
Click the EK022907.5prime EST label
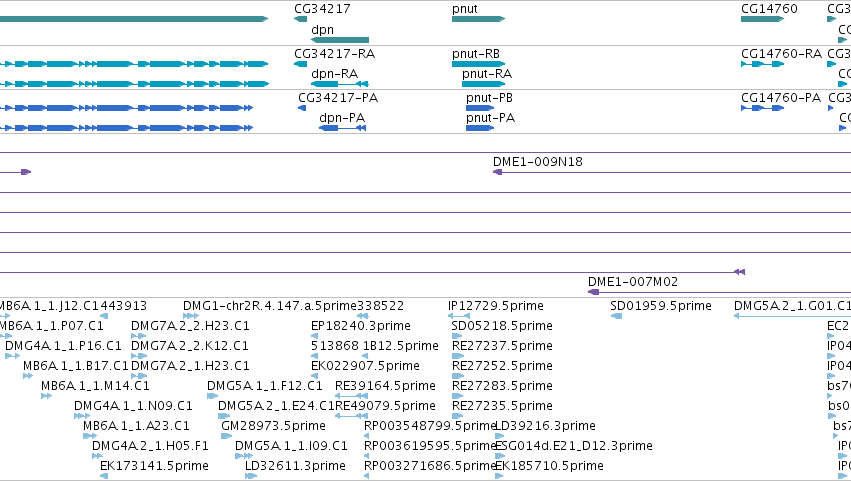click(365, 366)
